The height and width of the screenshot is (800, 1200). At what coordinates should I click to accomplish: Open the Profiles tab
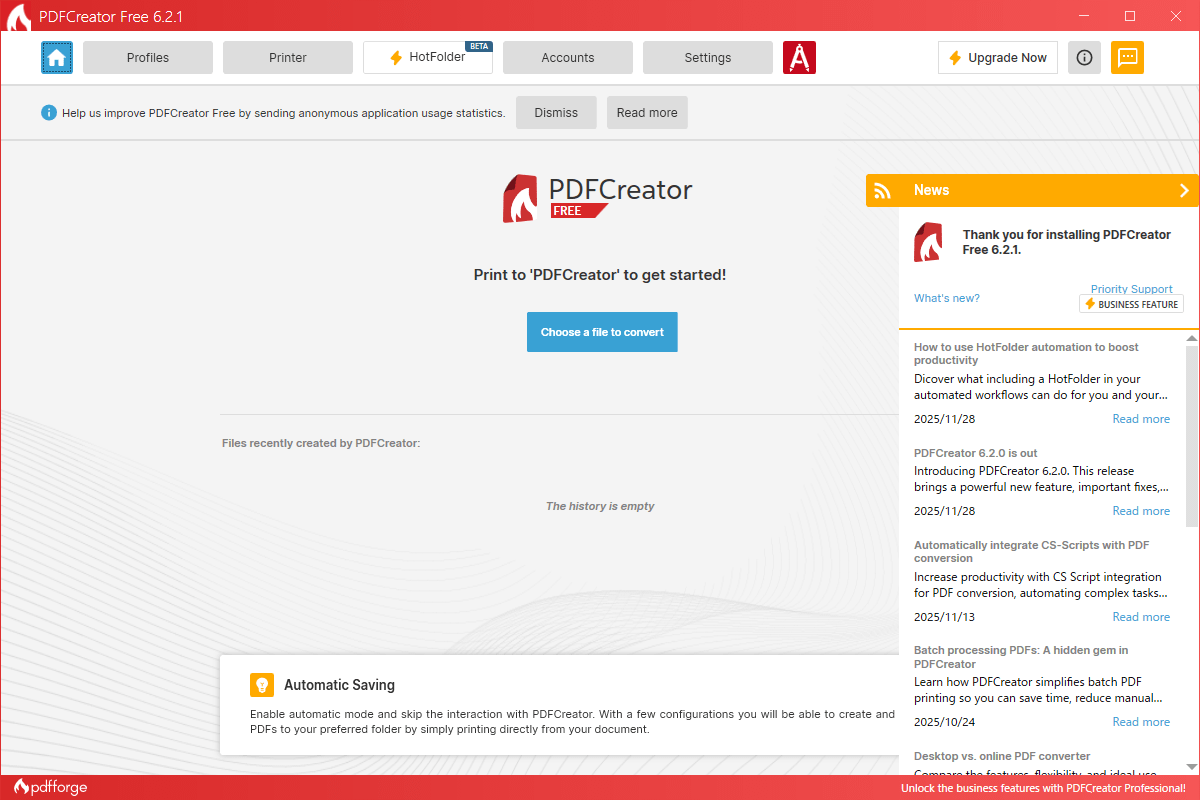(x=148, y=58)
